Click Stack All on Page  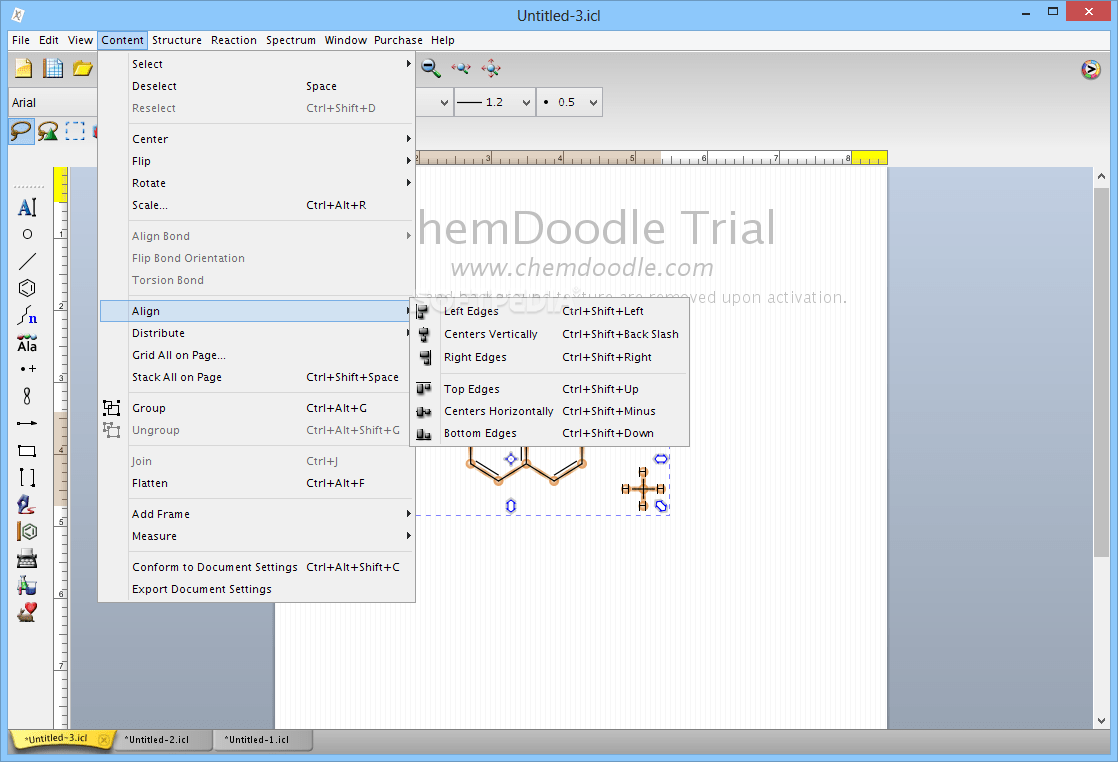click(257, 377)
